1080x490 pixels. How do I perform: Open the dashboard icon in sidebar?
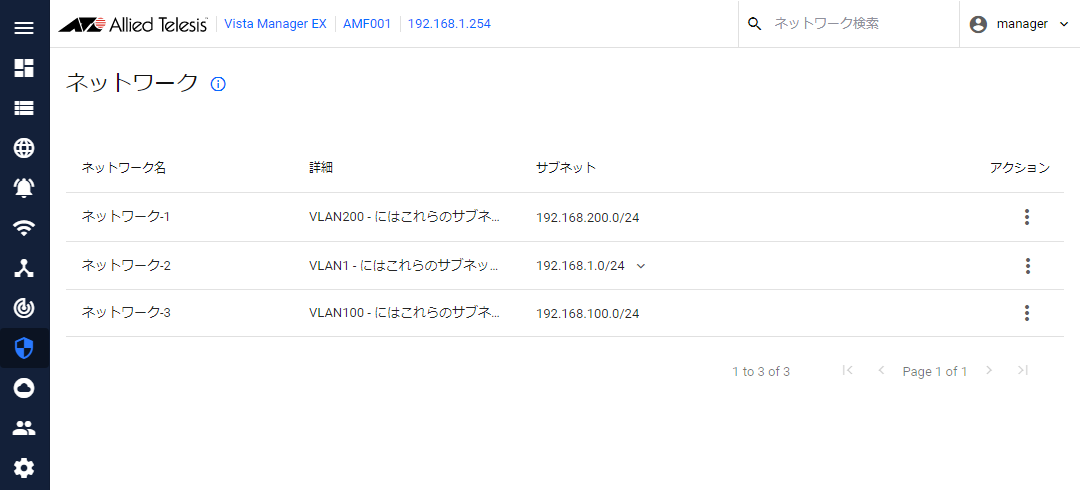click(x=24, y=68)
